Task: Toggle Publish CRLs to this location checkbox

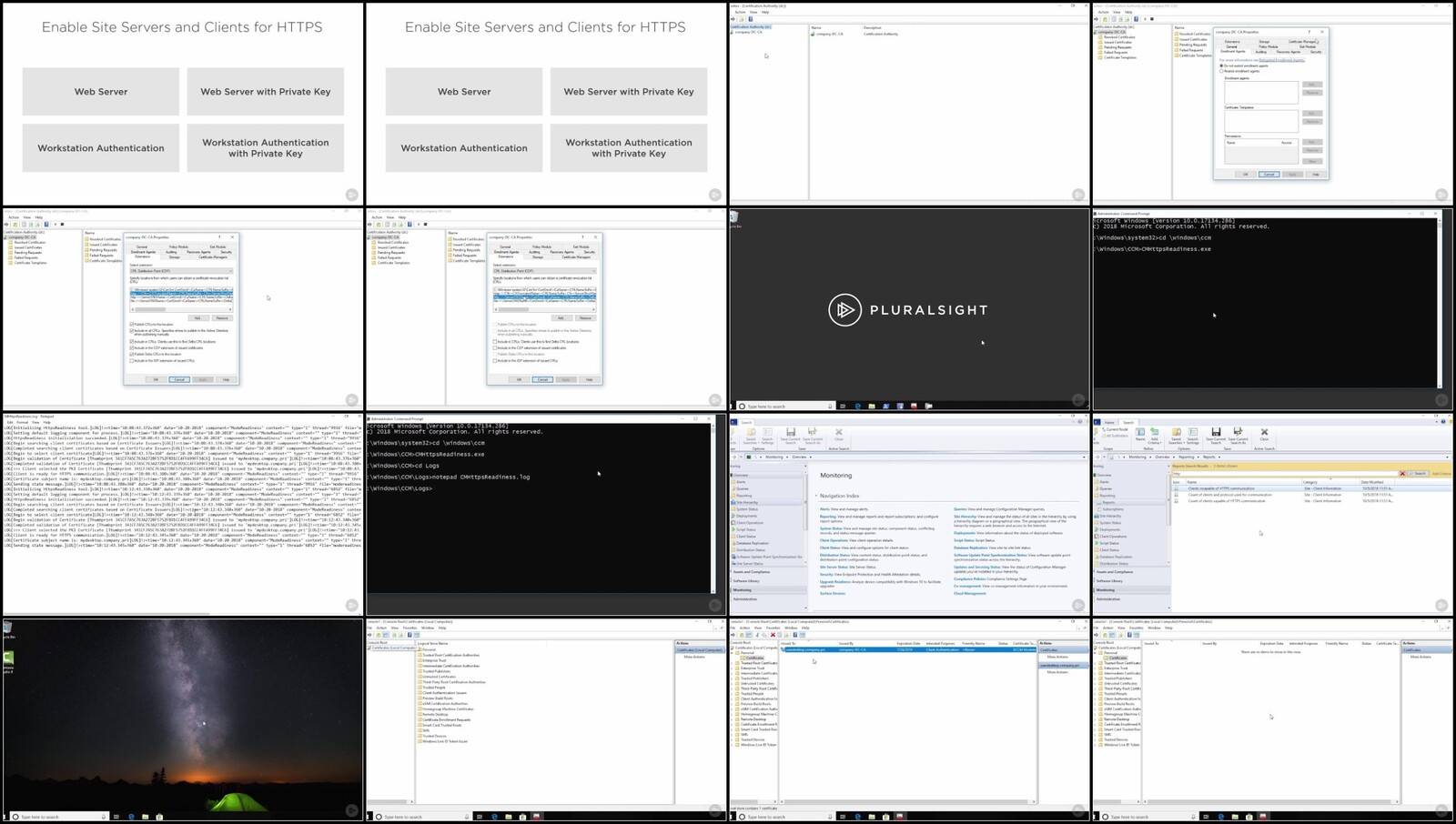Action: pyautogui.click(x=132, y=325)
